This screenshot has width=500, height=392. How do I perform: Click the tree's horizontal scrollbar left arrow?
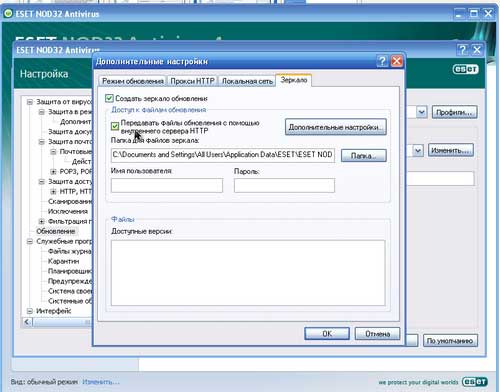click(x=27, y=322)
